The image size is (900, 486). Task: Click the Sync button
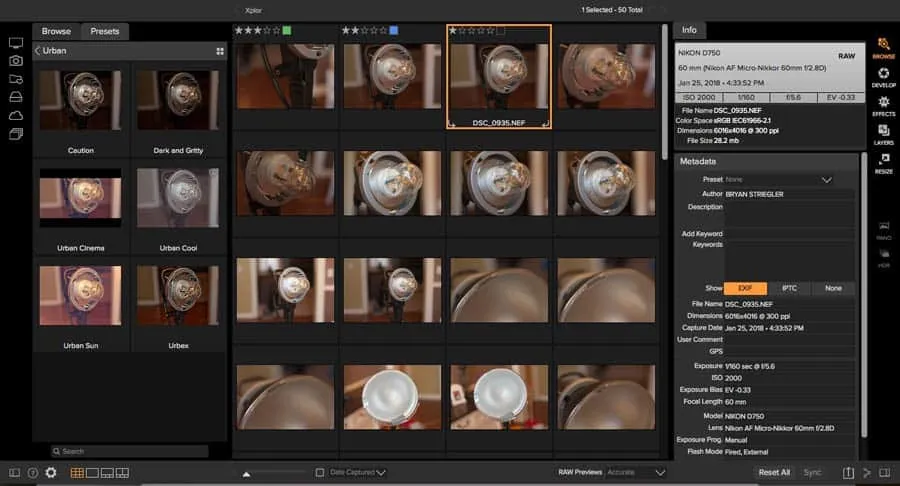812,472
